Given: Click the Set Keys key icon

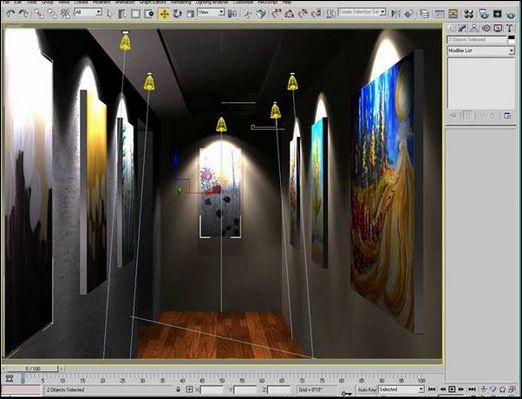Looking at the screenshot, I should pyautogui.click(x=346, y=393).
